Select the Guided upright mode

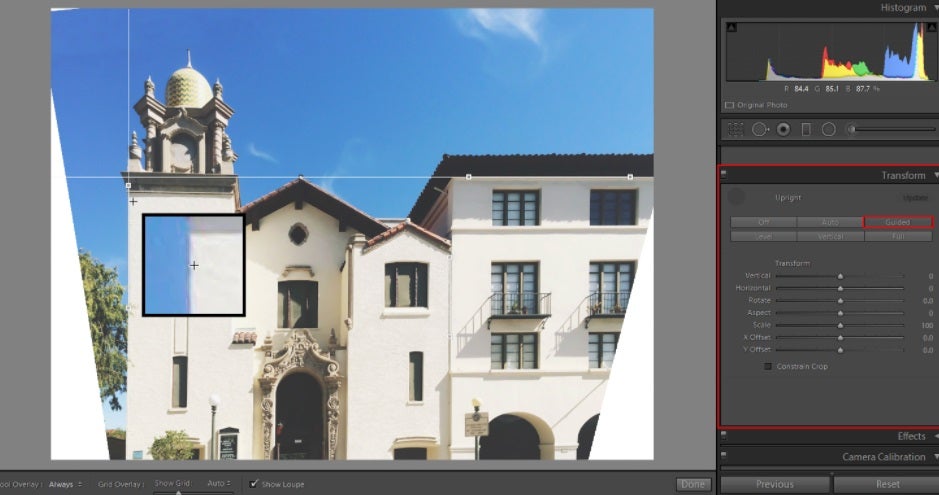(897, 222)
